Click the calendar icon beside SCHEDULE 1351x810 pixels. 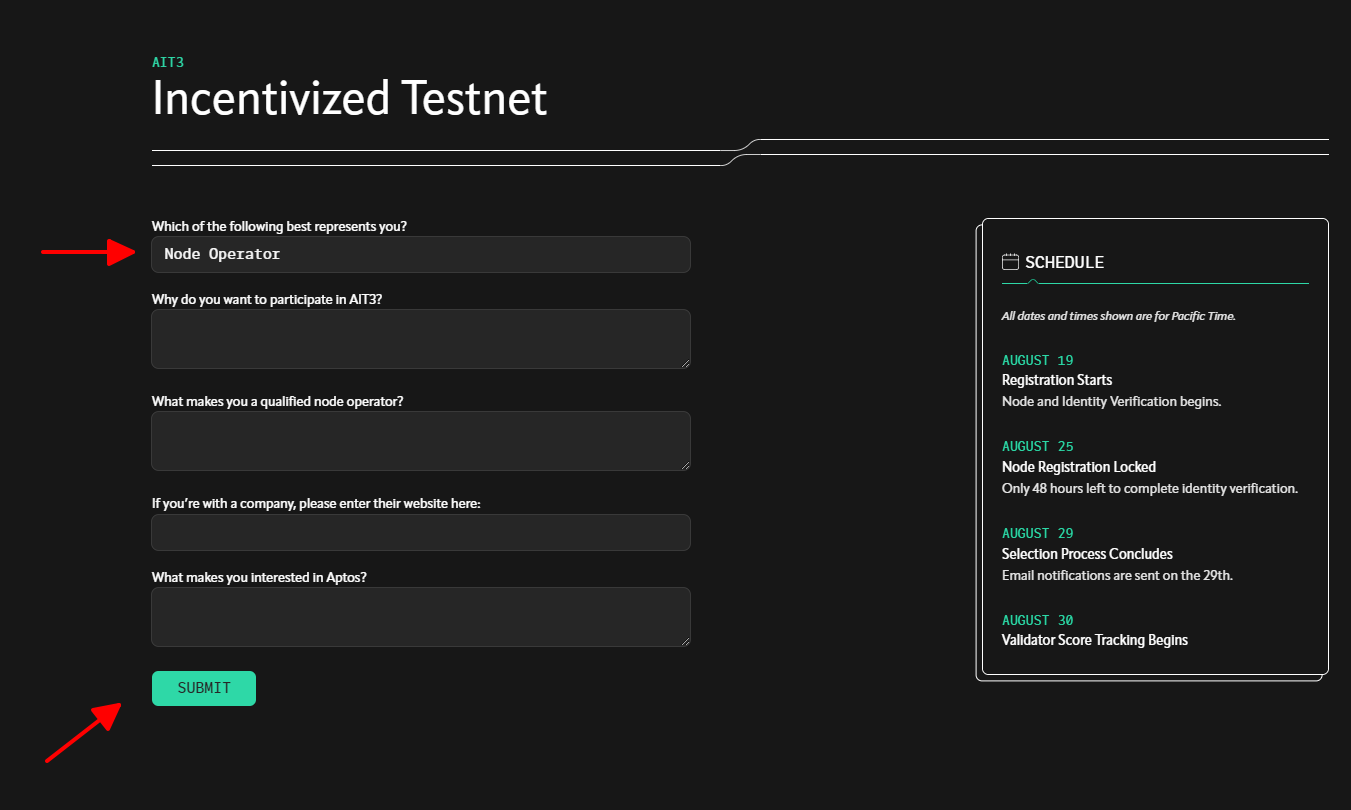(1010, 262)
